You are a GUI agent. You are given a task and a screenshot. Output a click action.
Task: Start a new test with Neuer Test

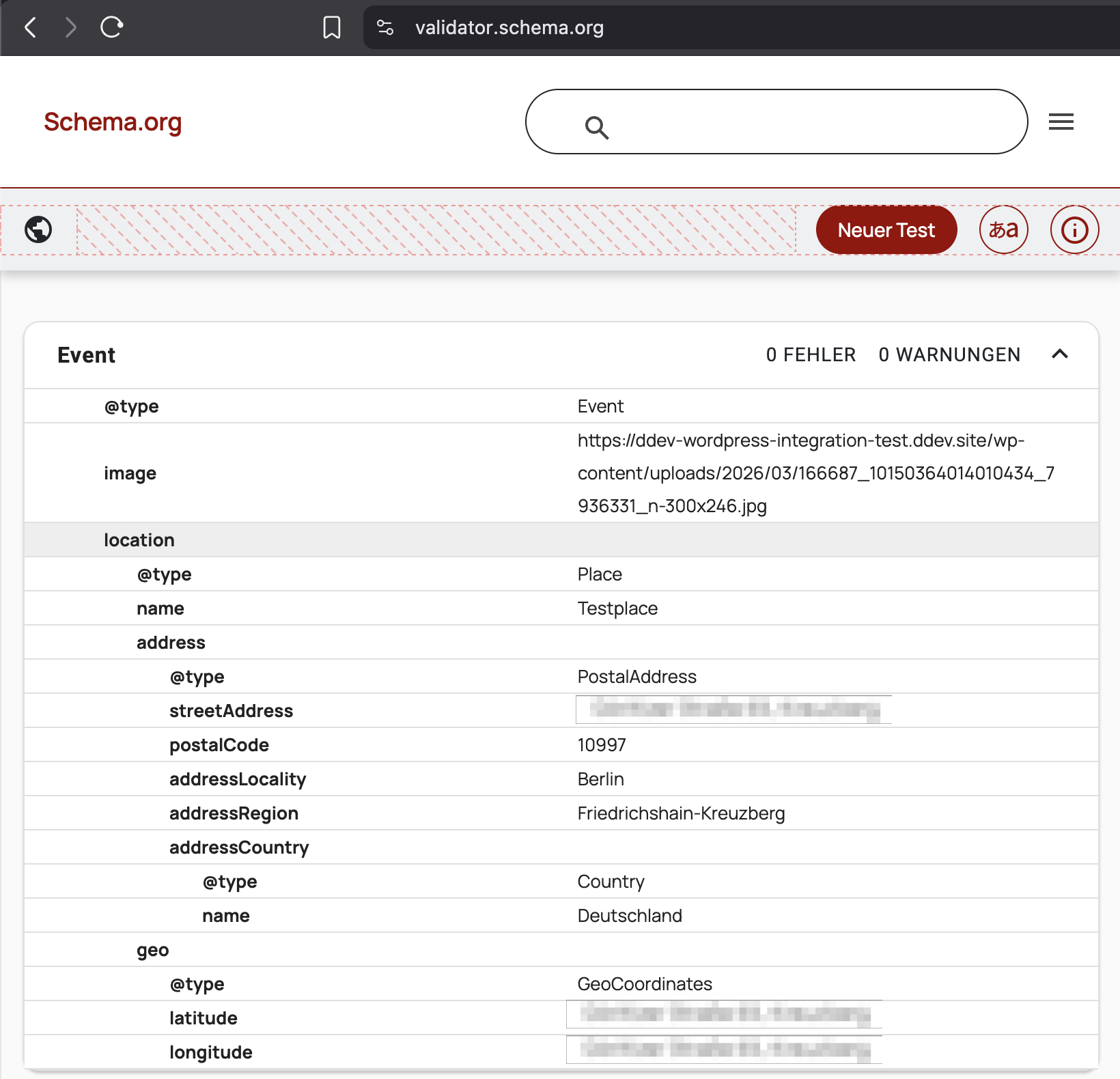click(x=886, y=229)
